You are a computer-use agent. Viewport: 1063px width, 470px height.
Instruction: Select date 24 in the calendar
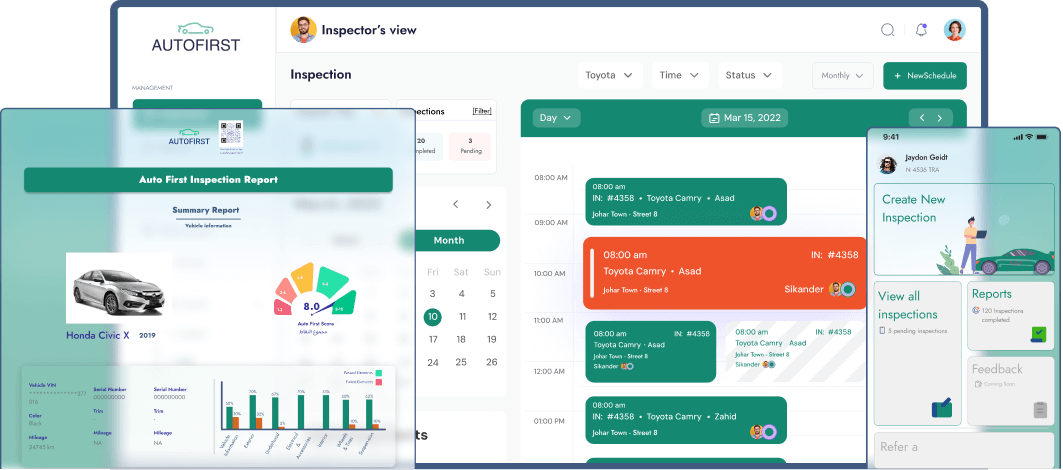coord(433,362)
